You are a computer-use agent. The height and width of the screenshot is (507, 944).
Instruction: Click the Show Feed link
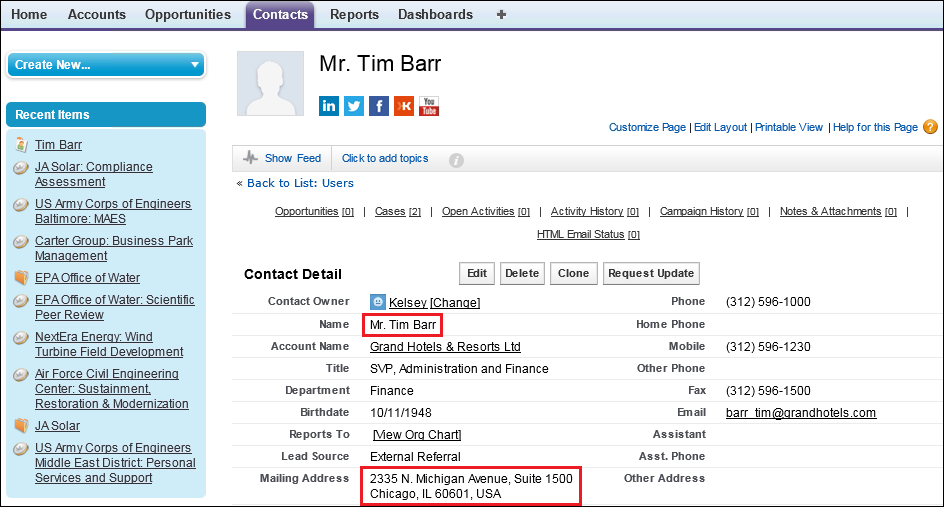293,158
